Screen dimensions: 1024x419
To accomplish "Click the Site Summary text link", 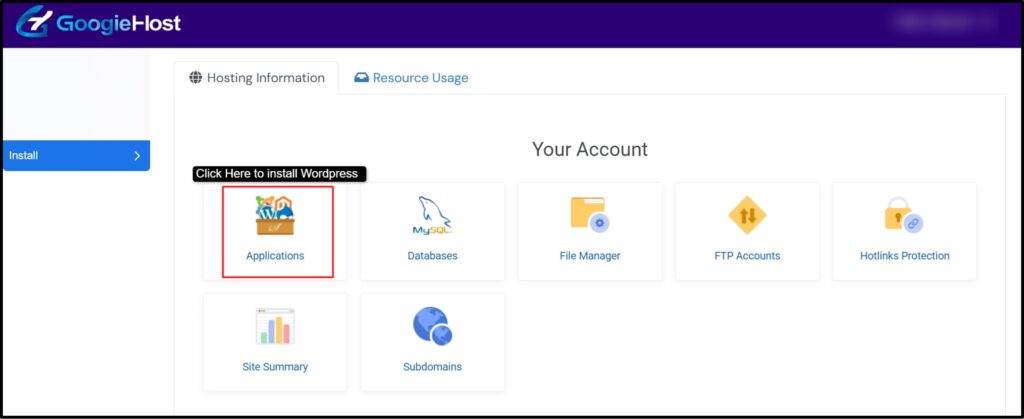I will 275,367.
